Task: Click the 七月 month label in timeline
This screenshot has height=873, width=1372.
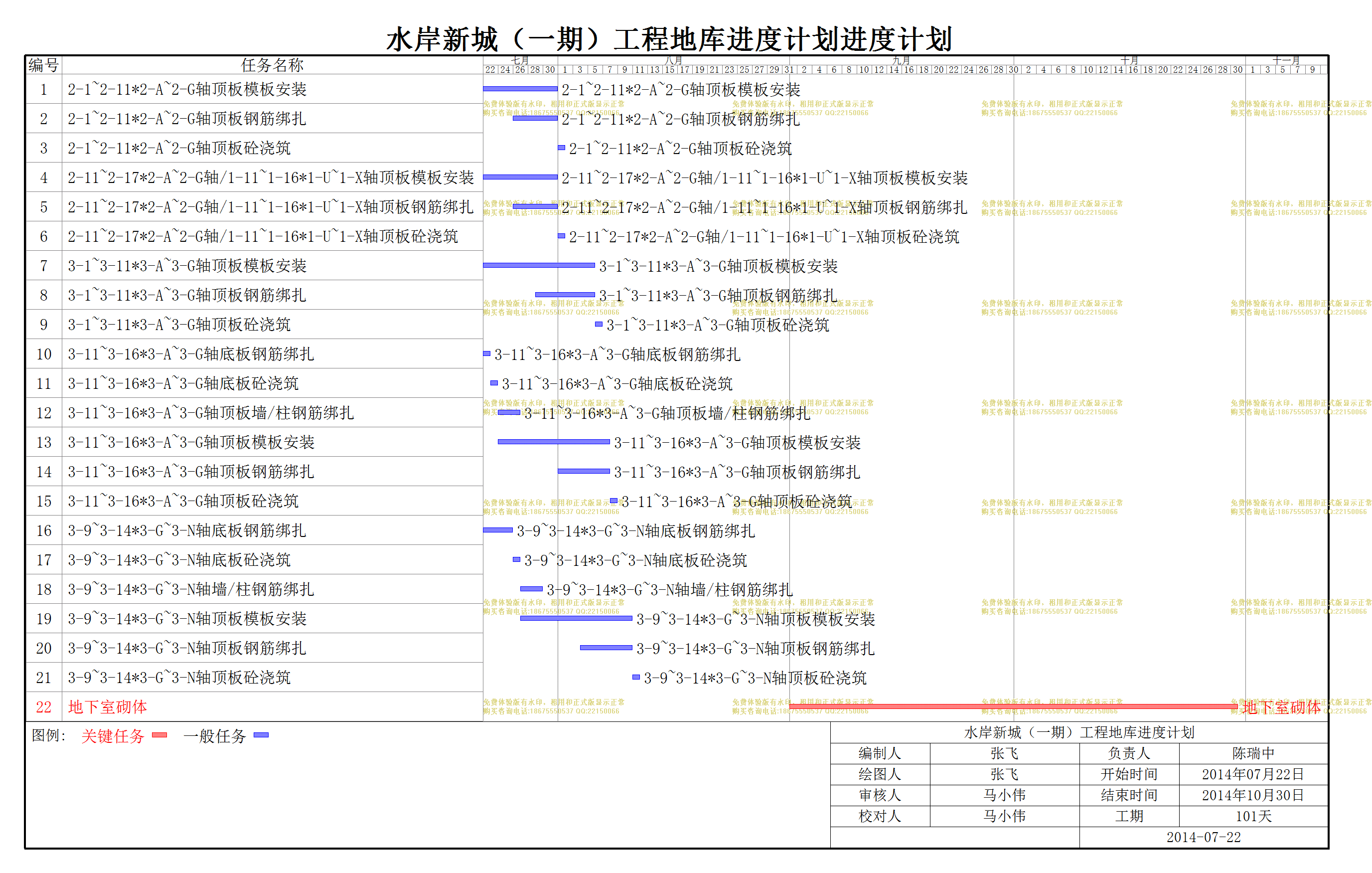Action: tap(520, 60)
